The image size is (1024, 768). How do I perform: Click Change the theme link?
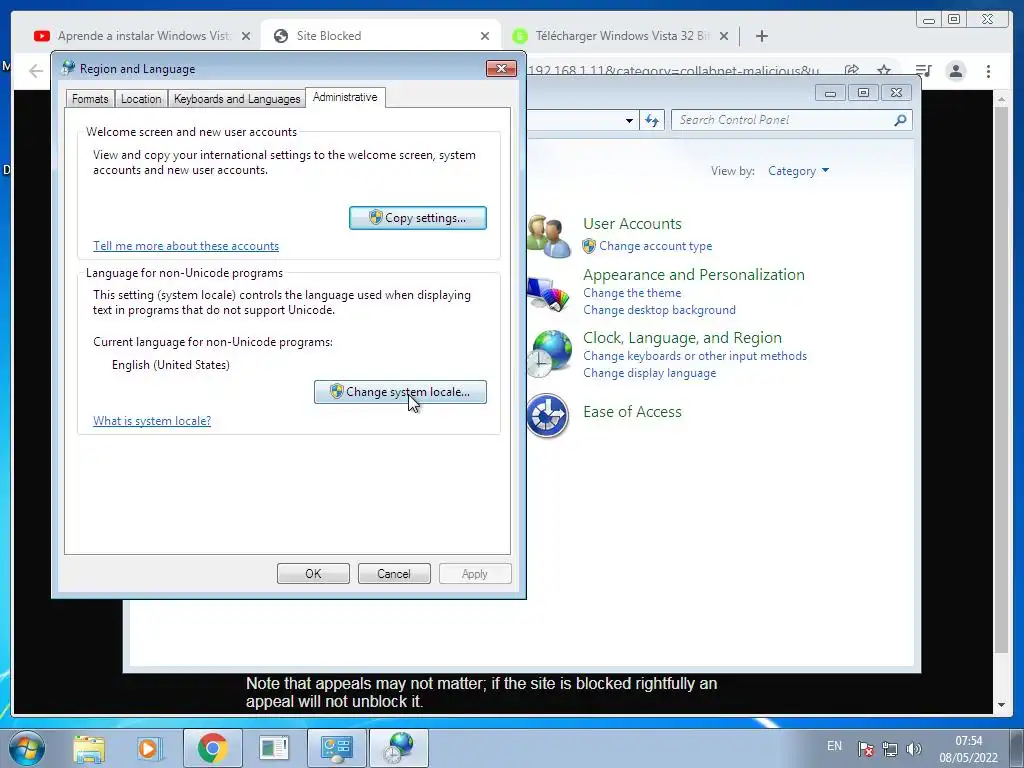click(632, 293)
